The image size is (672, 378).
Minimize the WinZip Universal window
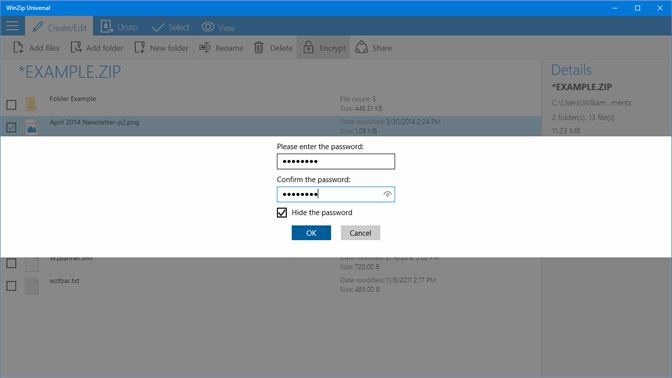tap(615, 8)
